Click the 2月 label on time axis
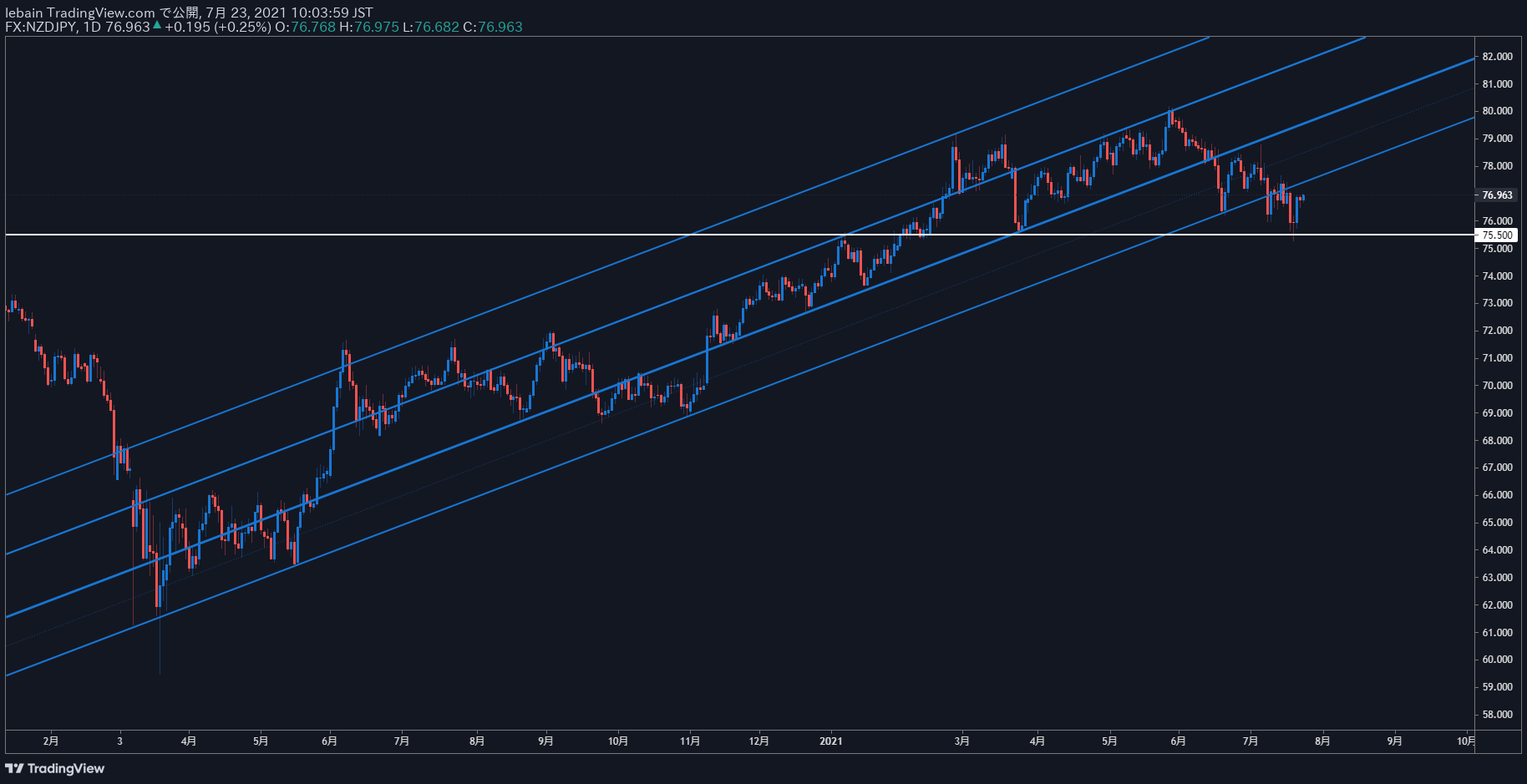 point(51,741)
